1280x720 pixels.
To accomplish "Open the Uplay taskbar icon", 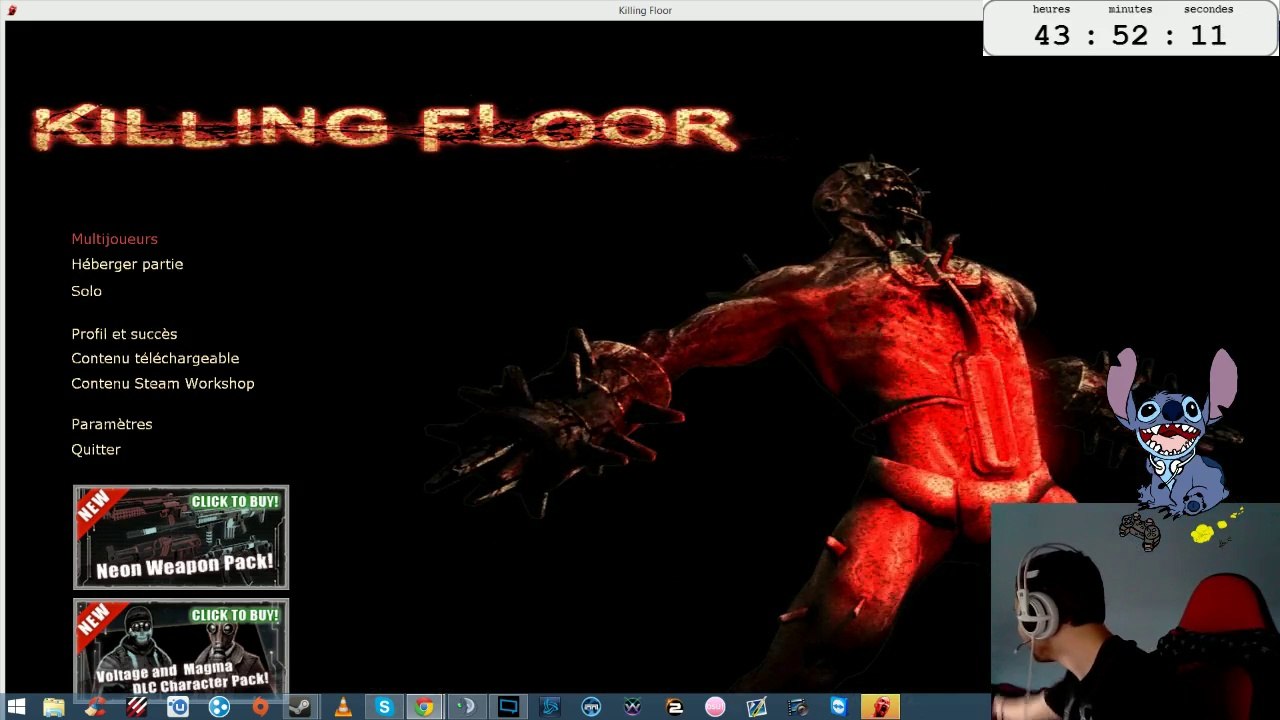I will [179, 707].
